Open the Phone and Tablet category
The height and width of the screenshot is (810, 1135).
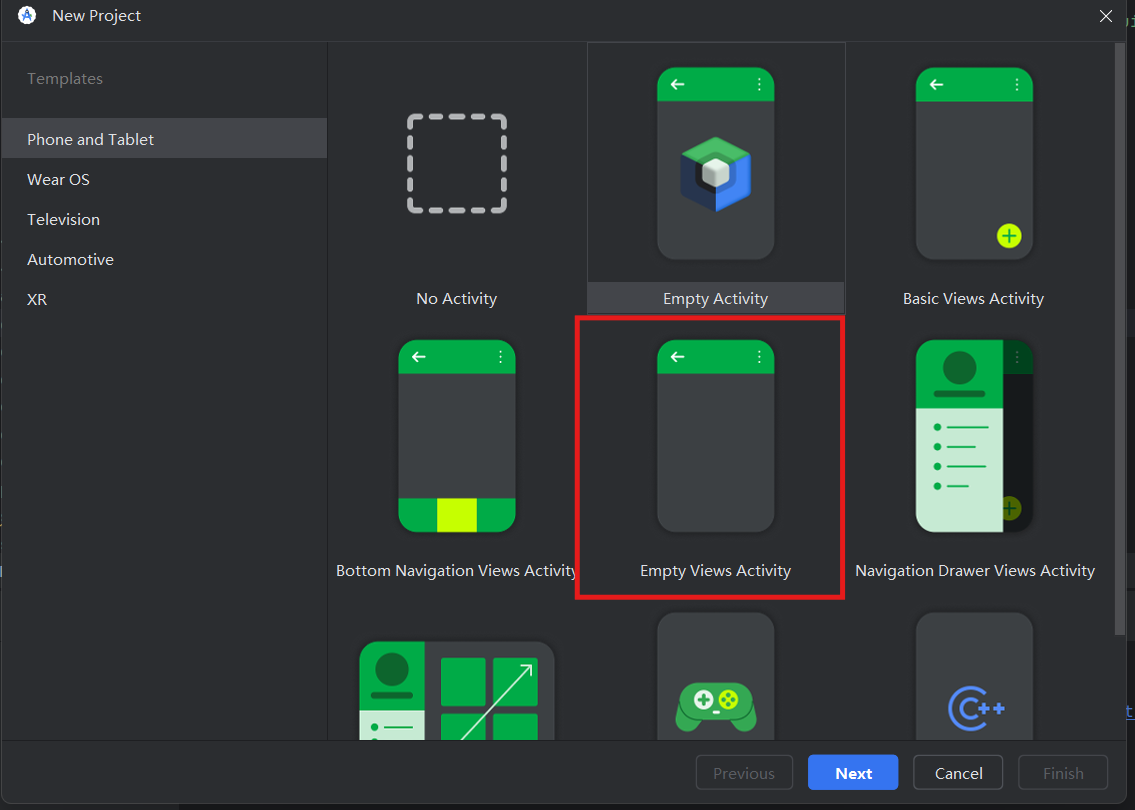pyautogui.click(x=164, y=139)
